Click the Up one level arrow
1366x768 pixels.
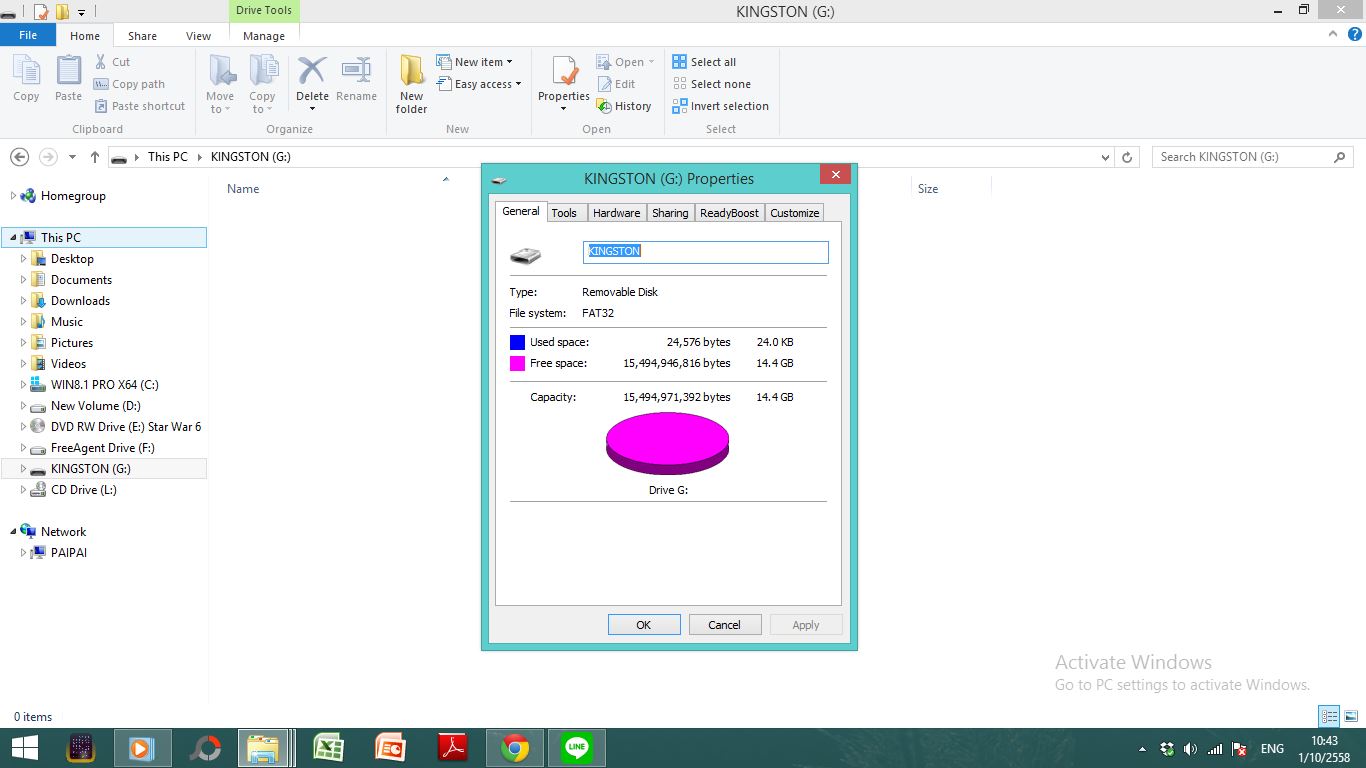[x=95, y=157]
